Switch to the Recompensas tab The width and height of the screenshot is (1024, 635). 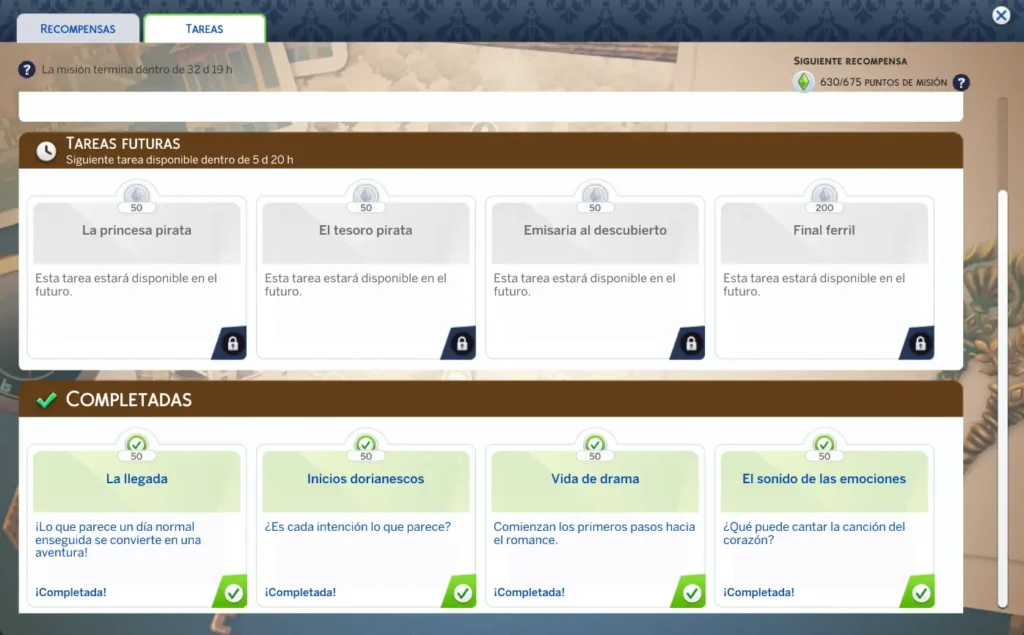tap(78, 29)
